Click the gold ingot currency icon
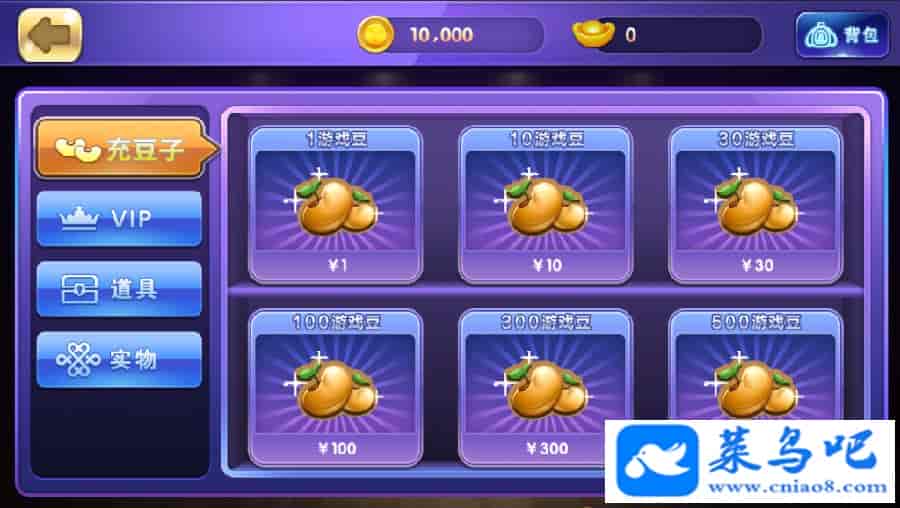 pyautogui.click(x=593, y=34)
